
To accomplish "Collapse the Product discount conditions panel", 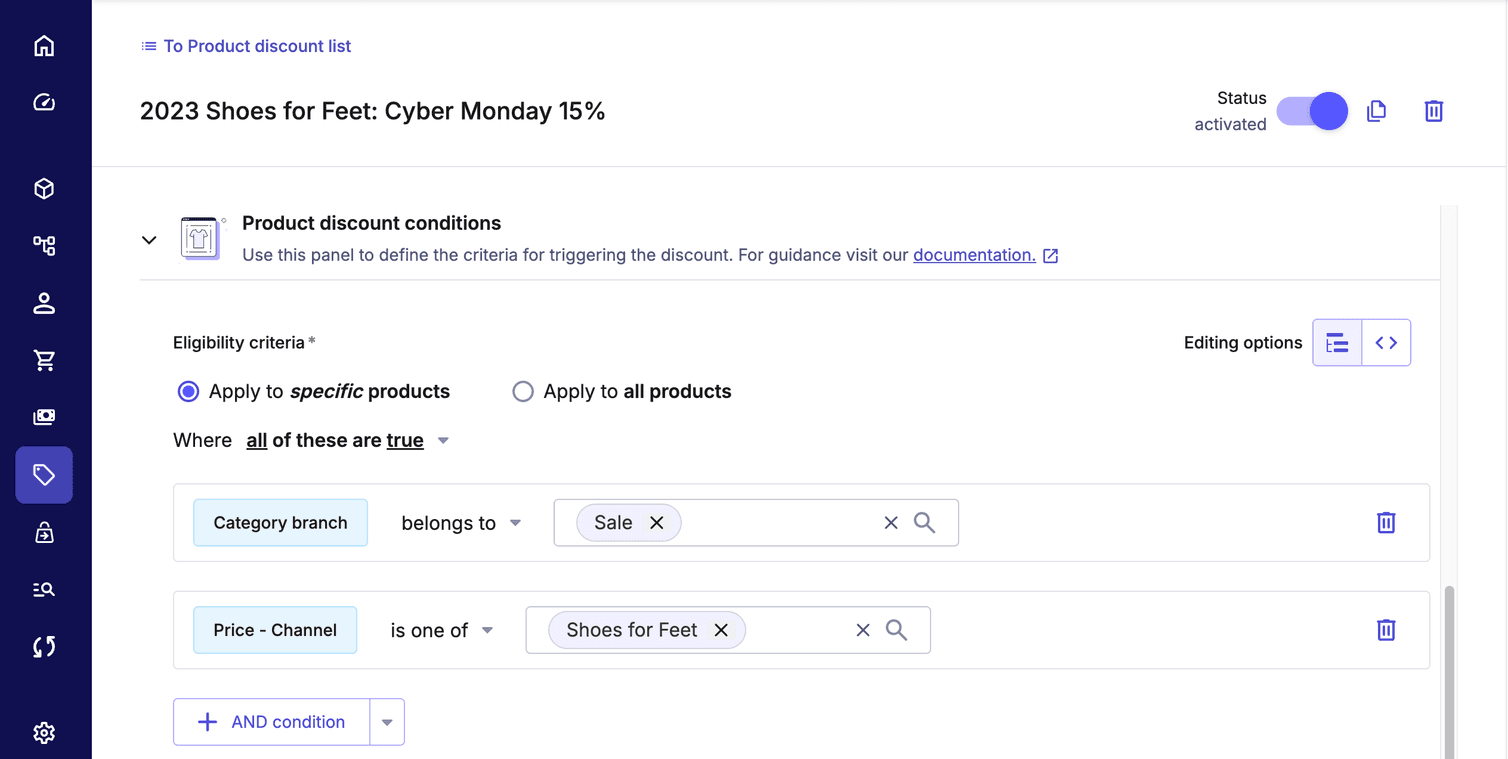I will click(x=149, y=240).
